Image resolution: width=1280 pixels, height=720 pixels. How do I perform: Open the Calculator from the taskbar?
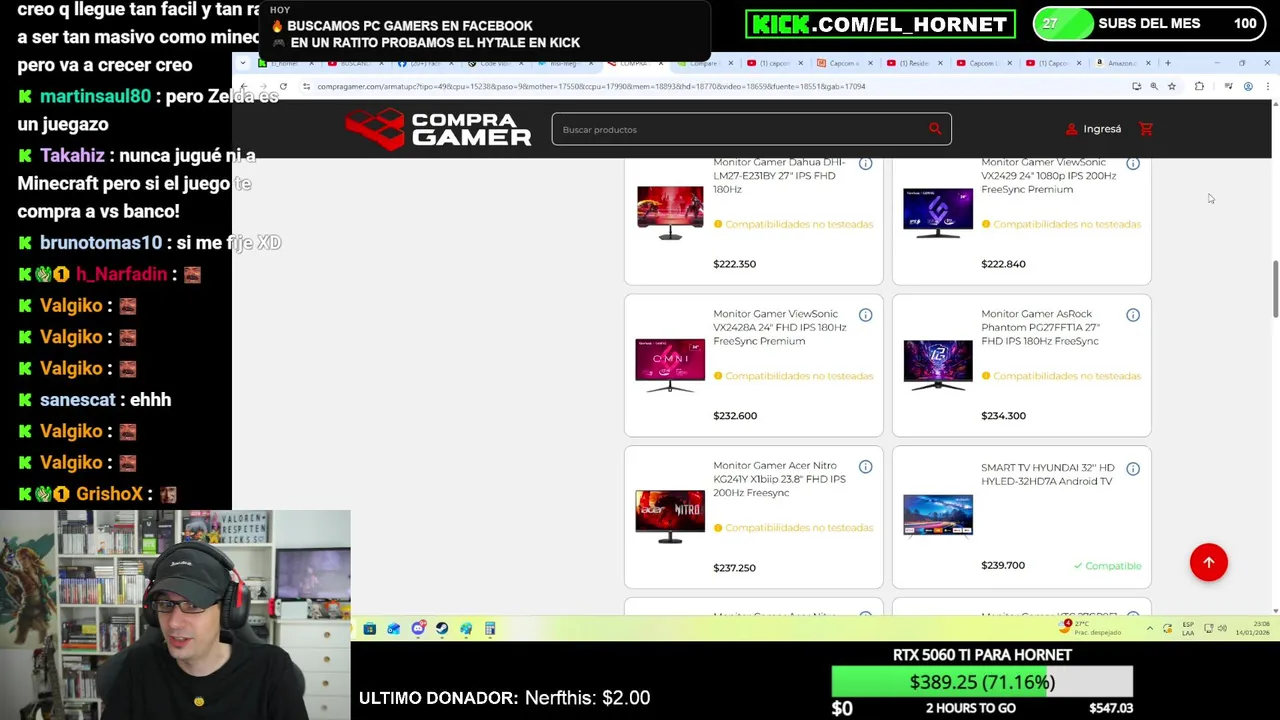490,628
